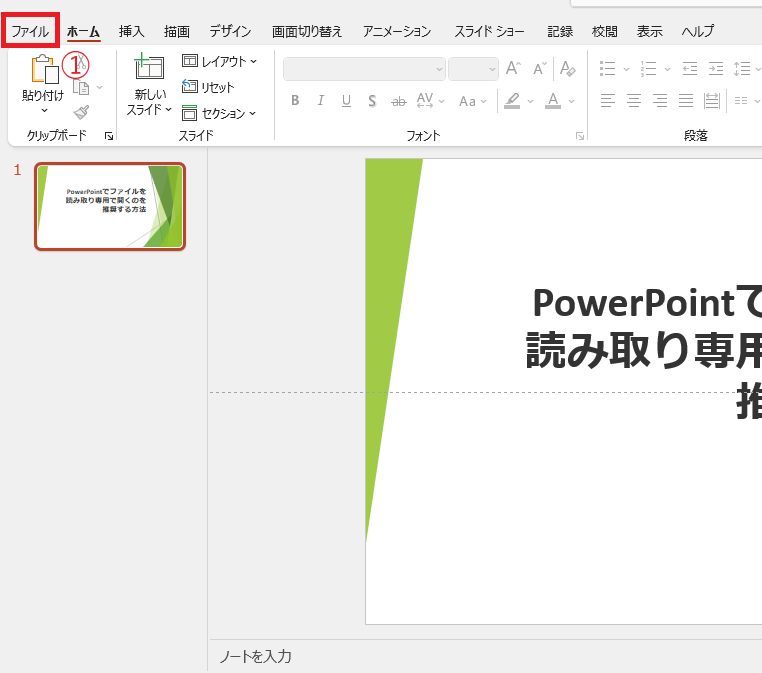Open the 描画 tab
This screenshot has width=762, height=673.
pos(176,31)
